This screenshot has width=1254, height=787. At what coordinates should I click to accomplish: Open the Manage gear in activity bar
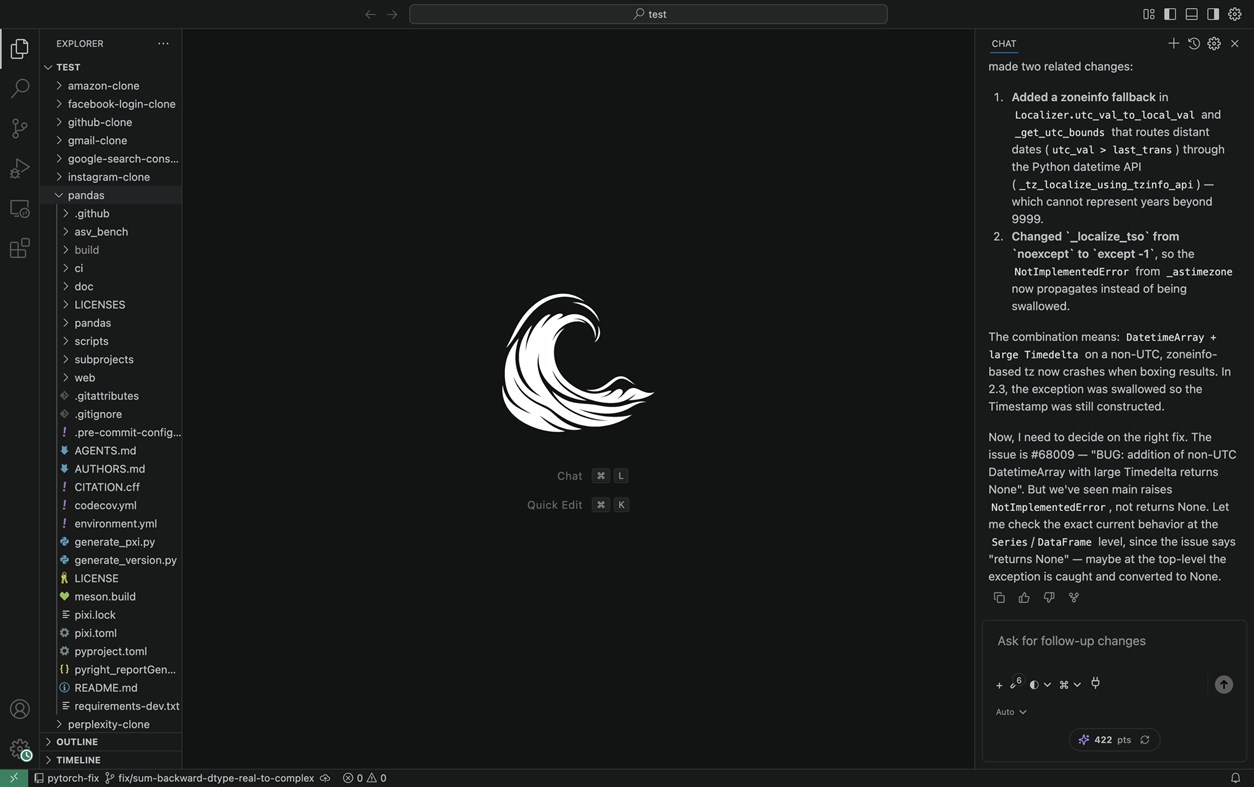(19, 749)
